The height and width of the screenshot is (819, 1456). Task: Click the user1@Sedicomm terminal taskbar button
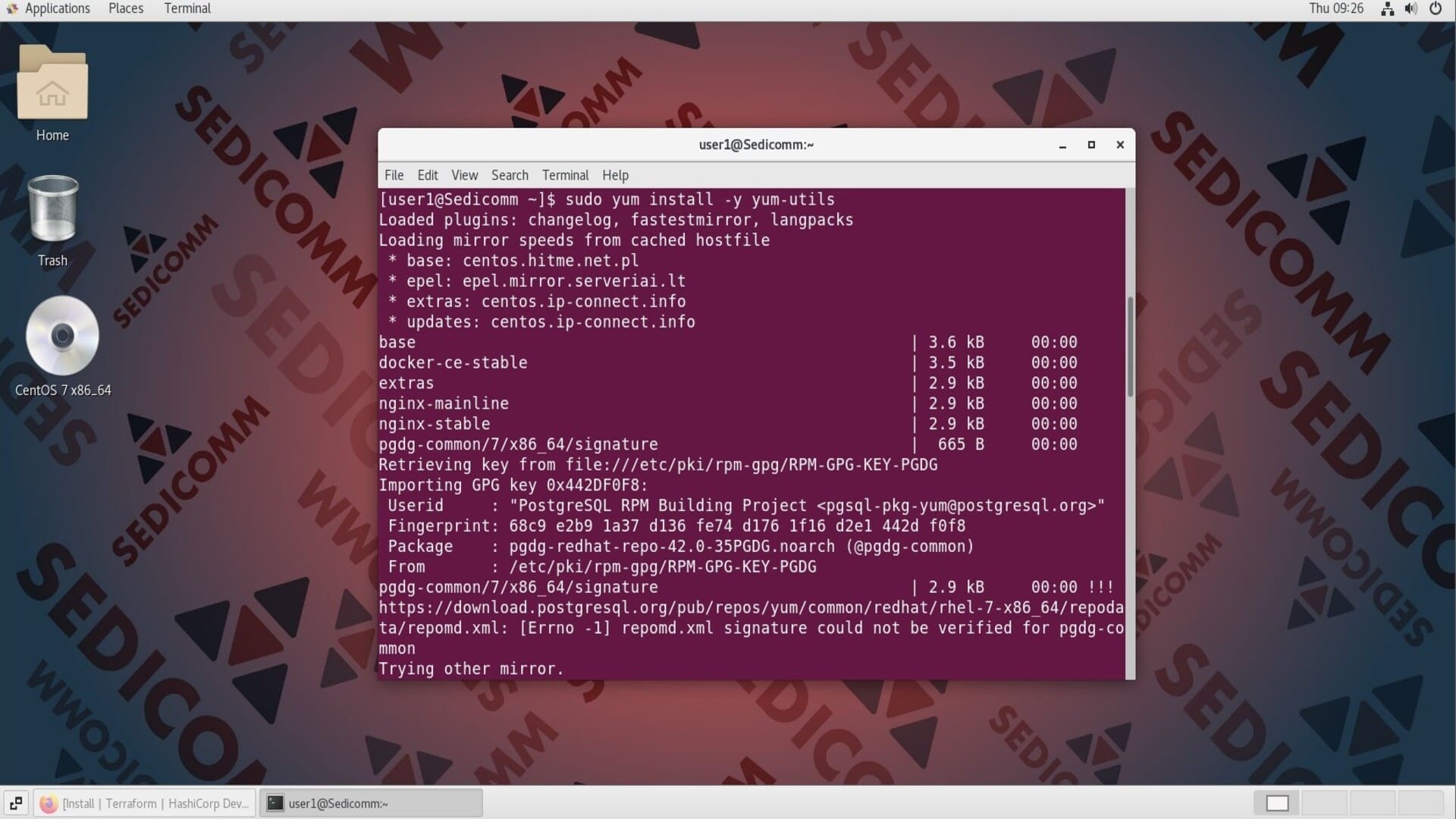point(371,803)
